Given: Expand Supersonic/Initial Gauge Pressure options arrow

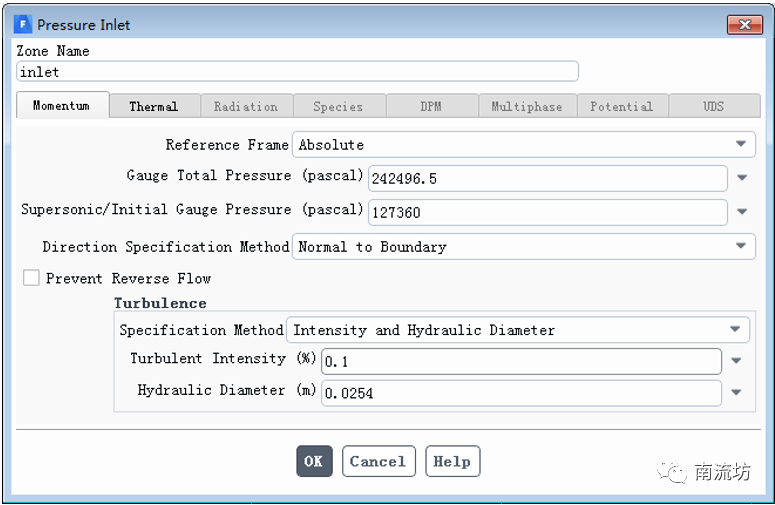Looking at the screenshot, I should (742, 211).
